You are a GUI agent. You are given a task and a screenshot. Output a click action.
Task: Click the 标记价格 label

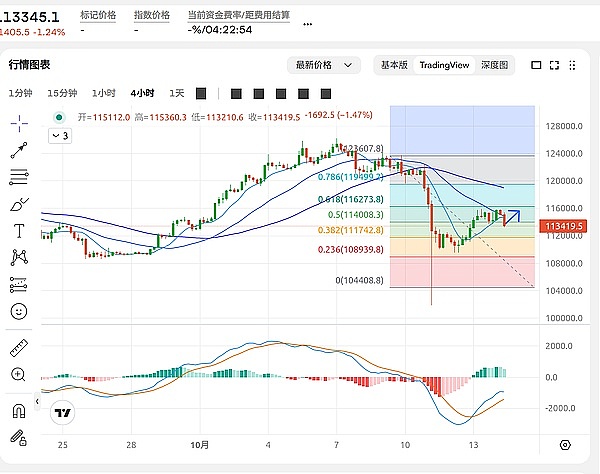tap(97, 16)
